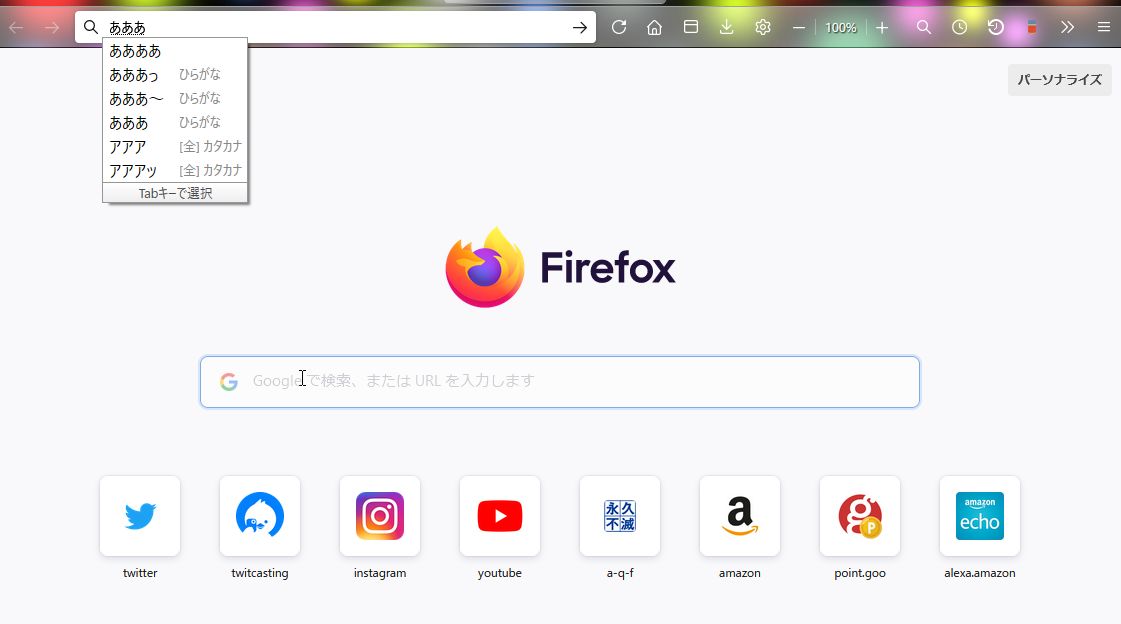Screen dimensions: 1121x624
Task: Open history via the clock icon
Action: click(x=960, y=28)
